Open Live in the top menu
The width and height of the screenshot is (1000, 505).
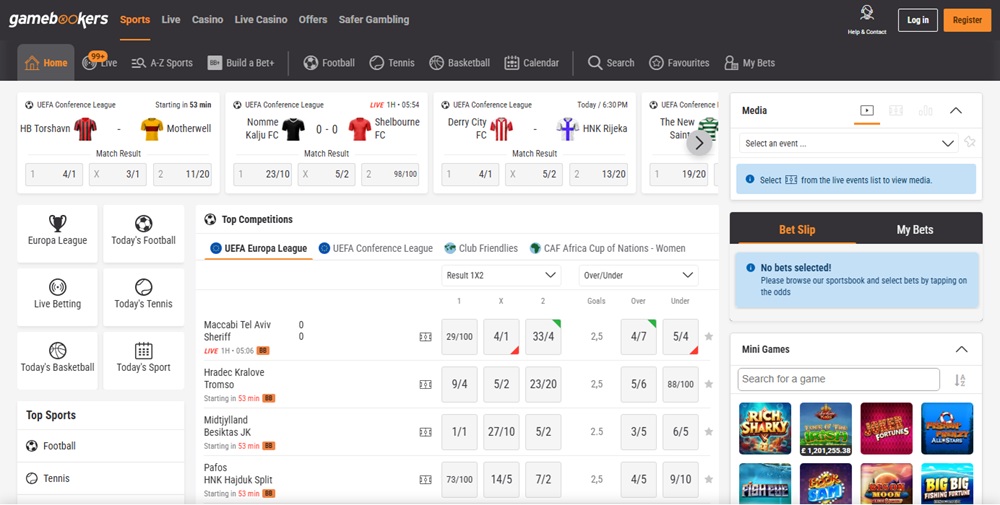tap(171, 20)
